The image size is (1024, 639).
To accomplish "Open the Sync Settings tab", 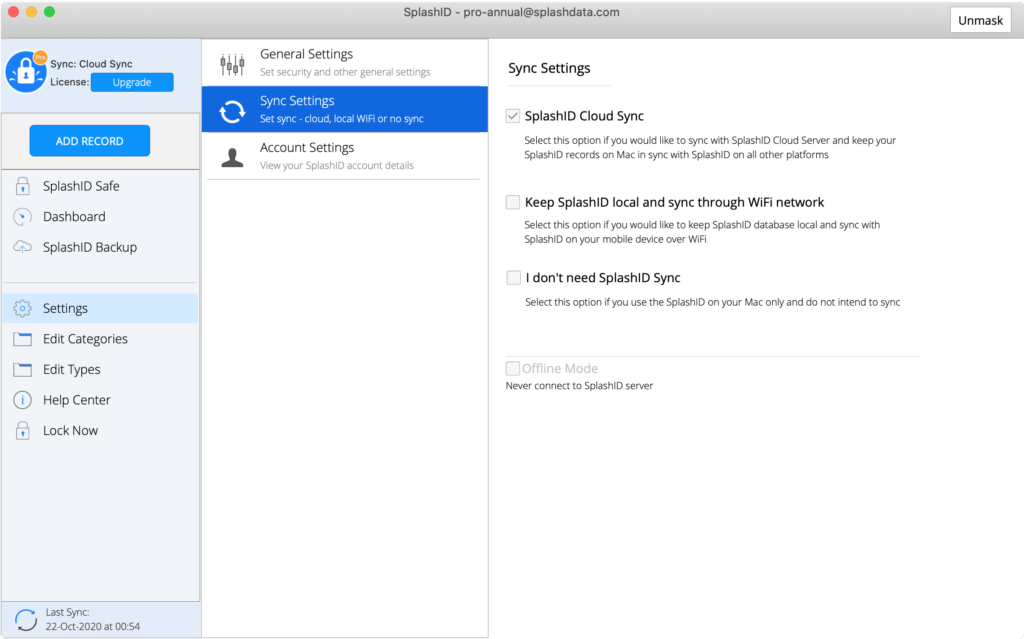I will click(x=344, y=109).
